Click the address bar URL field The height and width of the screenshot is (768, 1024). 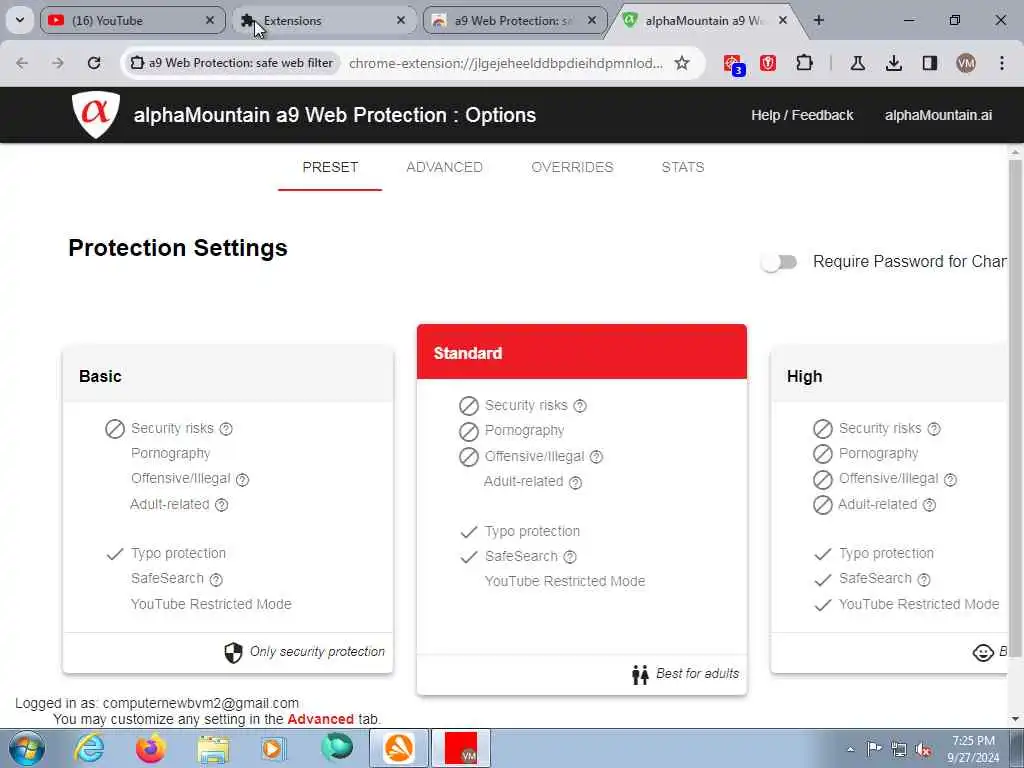pyautogui.click(x=505, y=63)
